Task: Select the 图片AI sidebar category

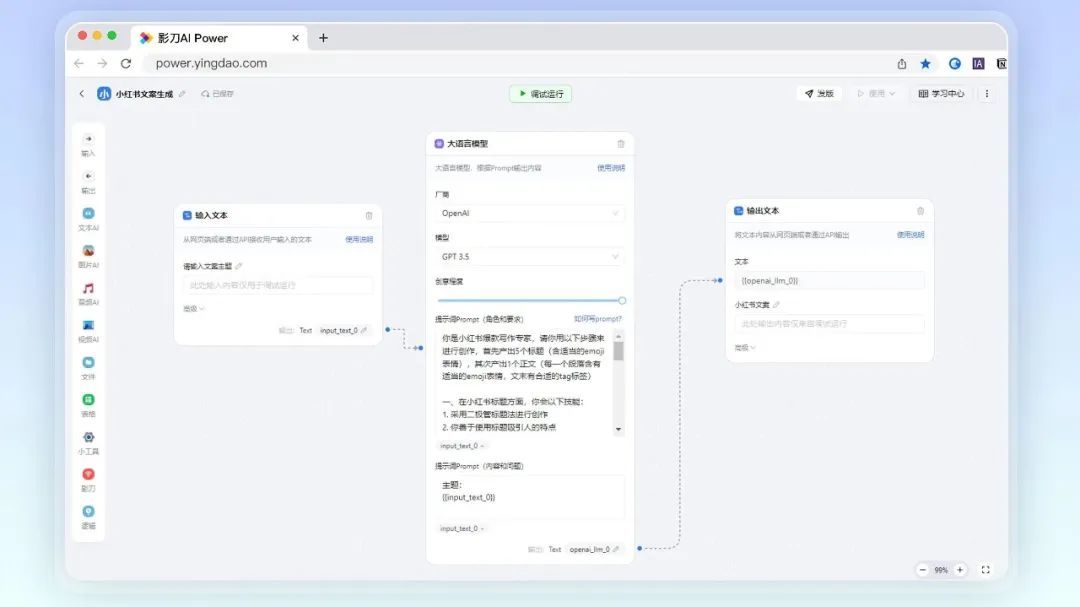Action: (88, 256)
